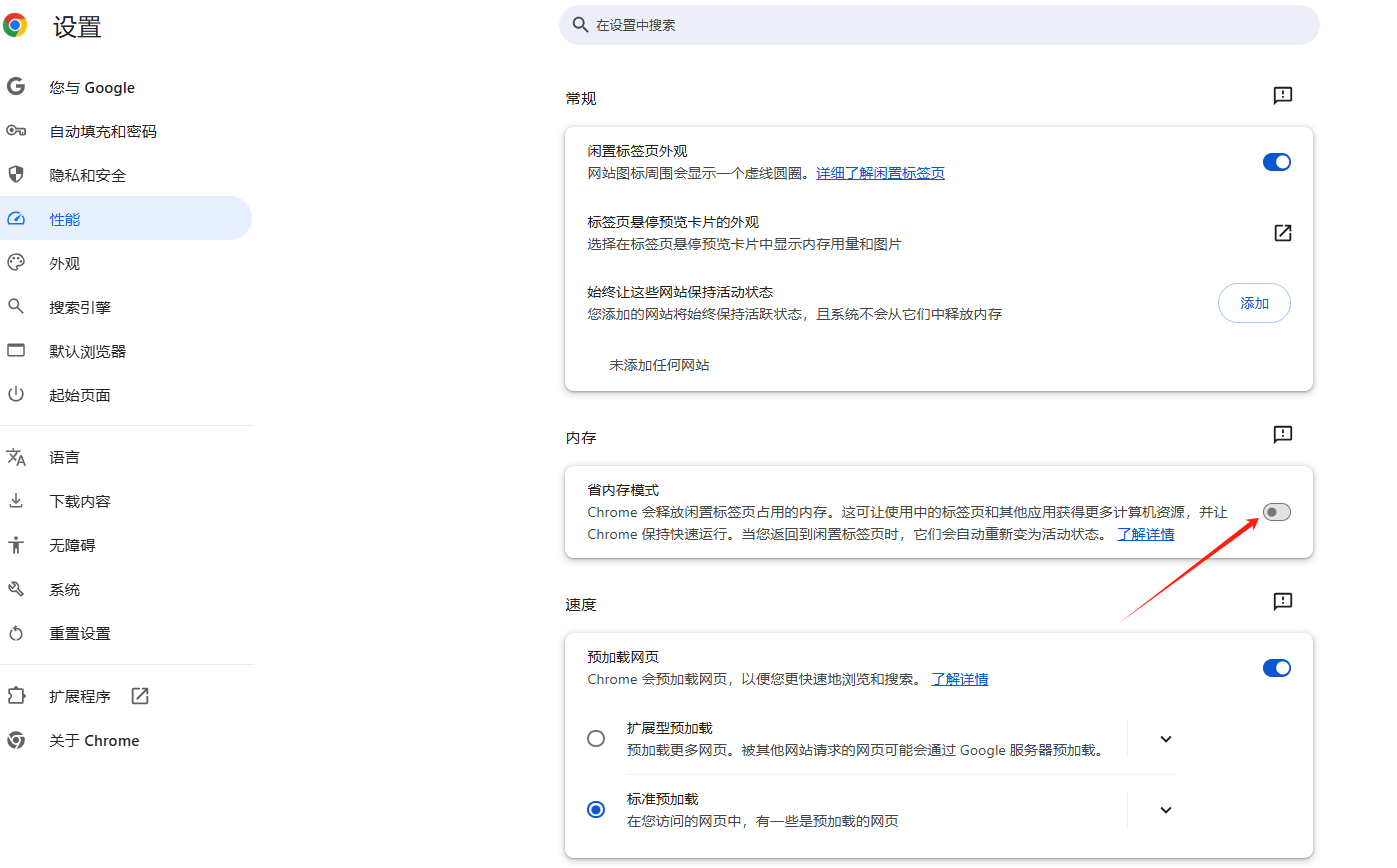Send feedback for the 常规 section
Screen dimensions: 1397x868
tap(1283, 96)
